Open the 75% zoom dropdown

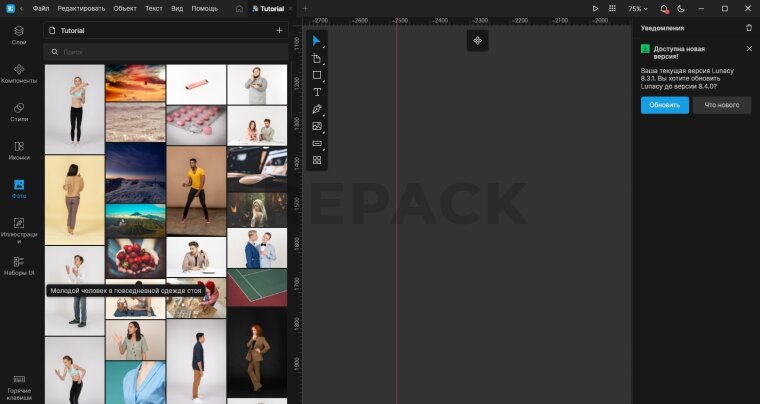coord(638,8)
